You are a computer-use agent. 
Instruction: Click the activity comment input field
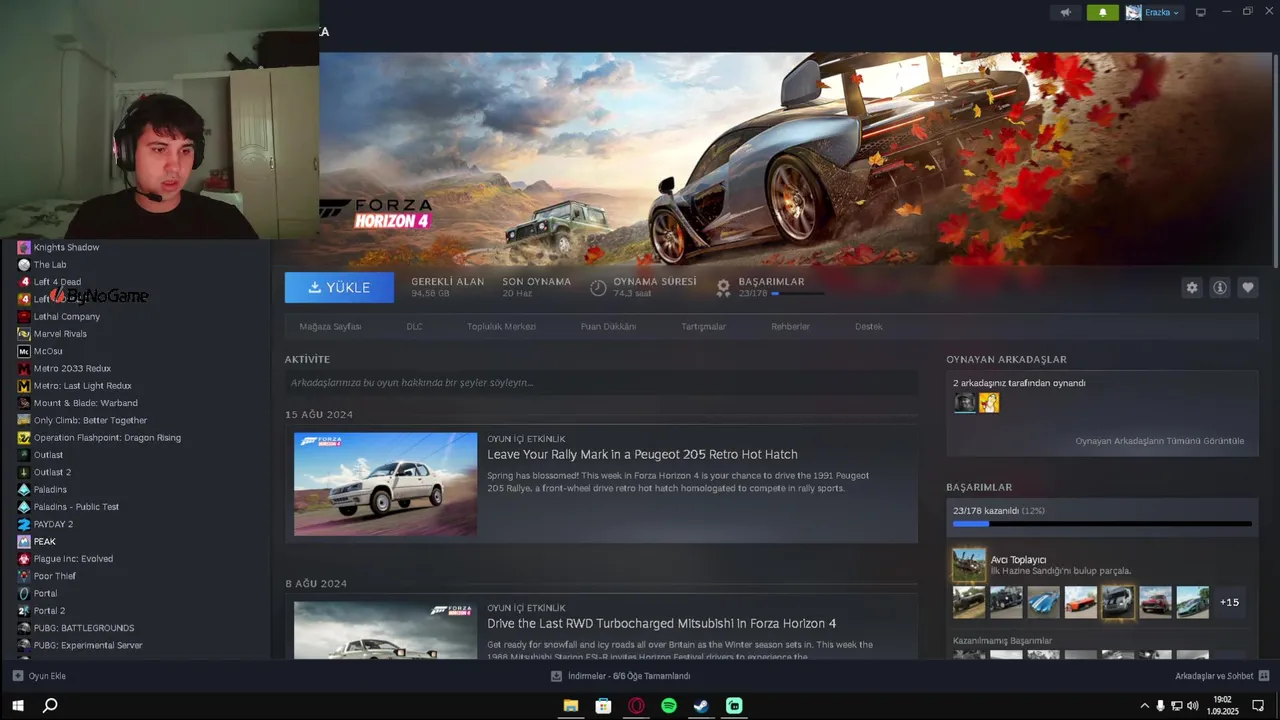coord(600,382)
